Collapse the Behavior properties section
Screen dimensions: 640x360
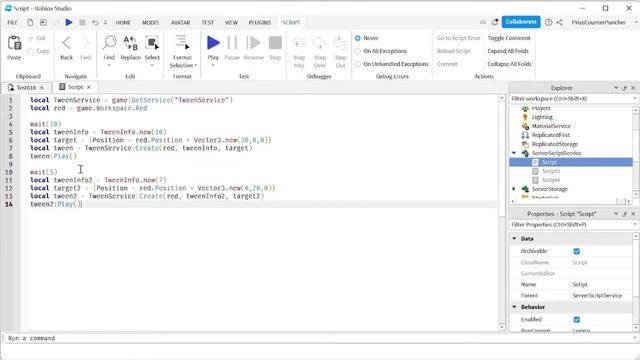[514, 307]
